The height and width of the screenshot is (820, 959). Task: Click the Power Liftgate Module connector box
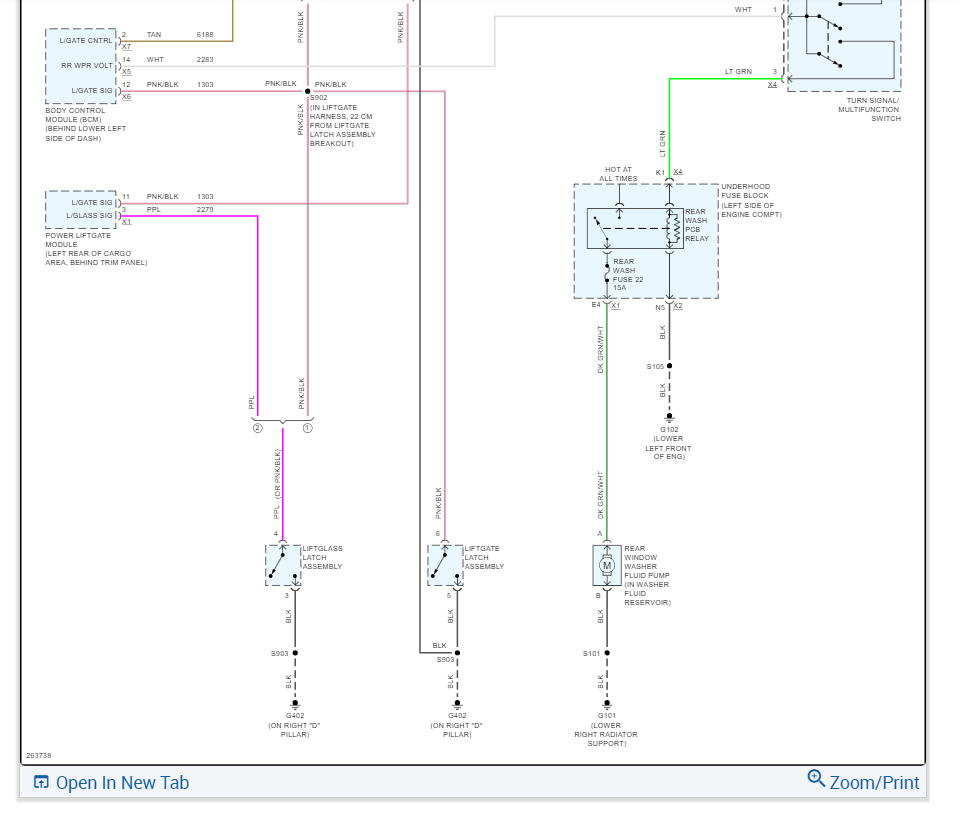tap(81, 209)
